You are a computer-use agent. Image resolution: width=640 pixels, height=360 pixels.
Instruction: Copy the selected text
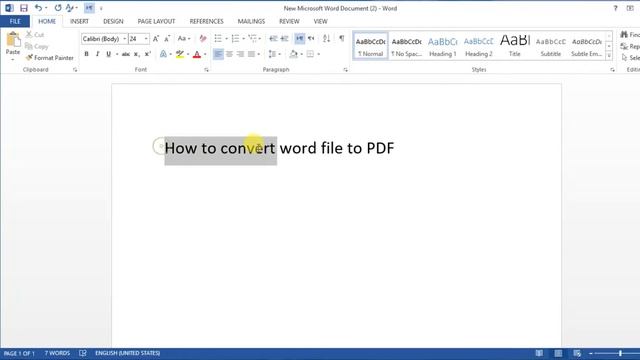(x=37, y=46)
